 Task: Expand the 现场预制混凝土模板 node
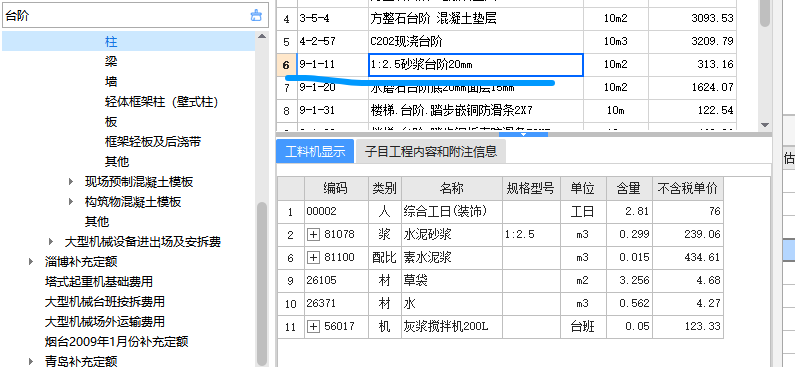71,181
